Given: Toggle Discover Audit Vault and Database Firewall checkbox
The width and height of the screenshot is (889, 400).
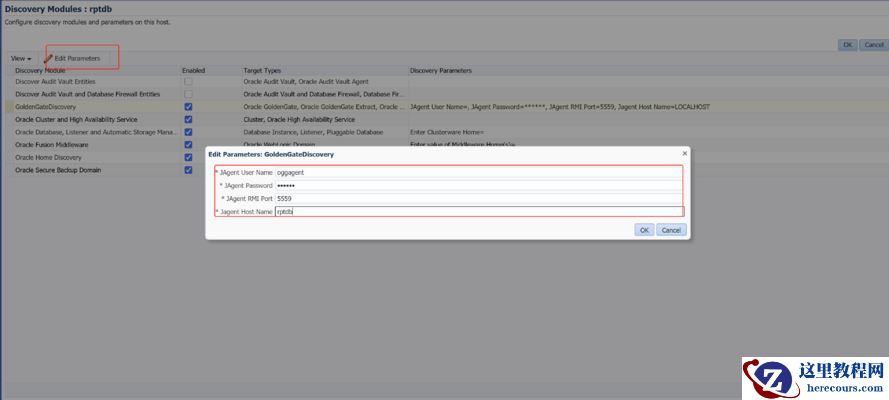Looking at the screenshot, I should click(188, 94).
